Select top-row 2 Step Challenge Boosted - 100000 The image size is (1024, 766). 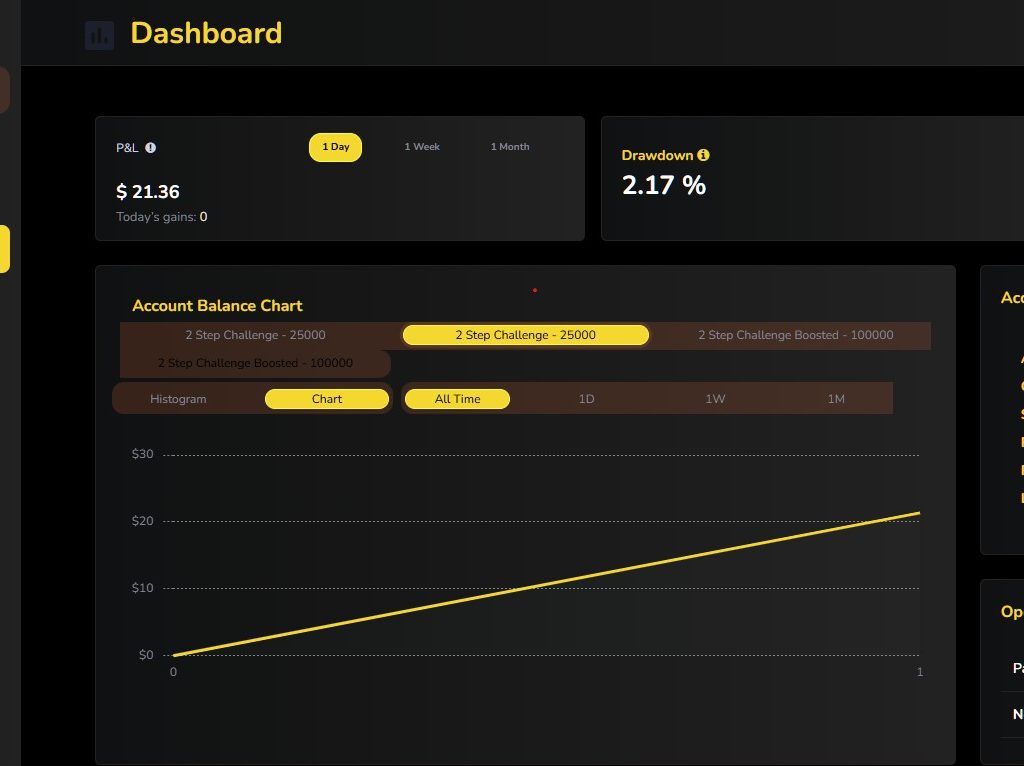coord(795,335)
